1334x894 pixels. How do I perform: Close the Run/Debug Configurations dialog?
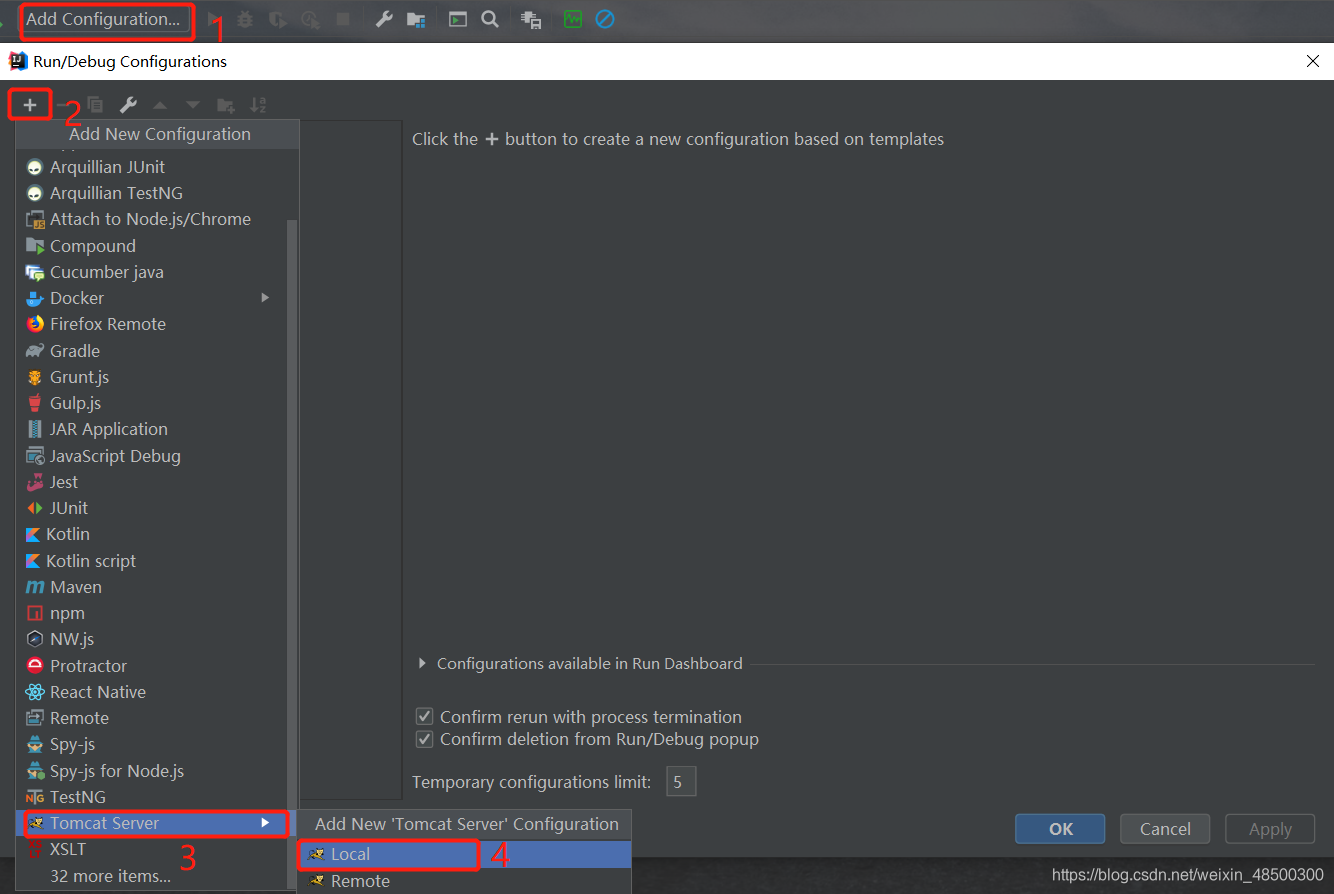click(x=1313, y=61)
